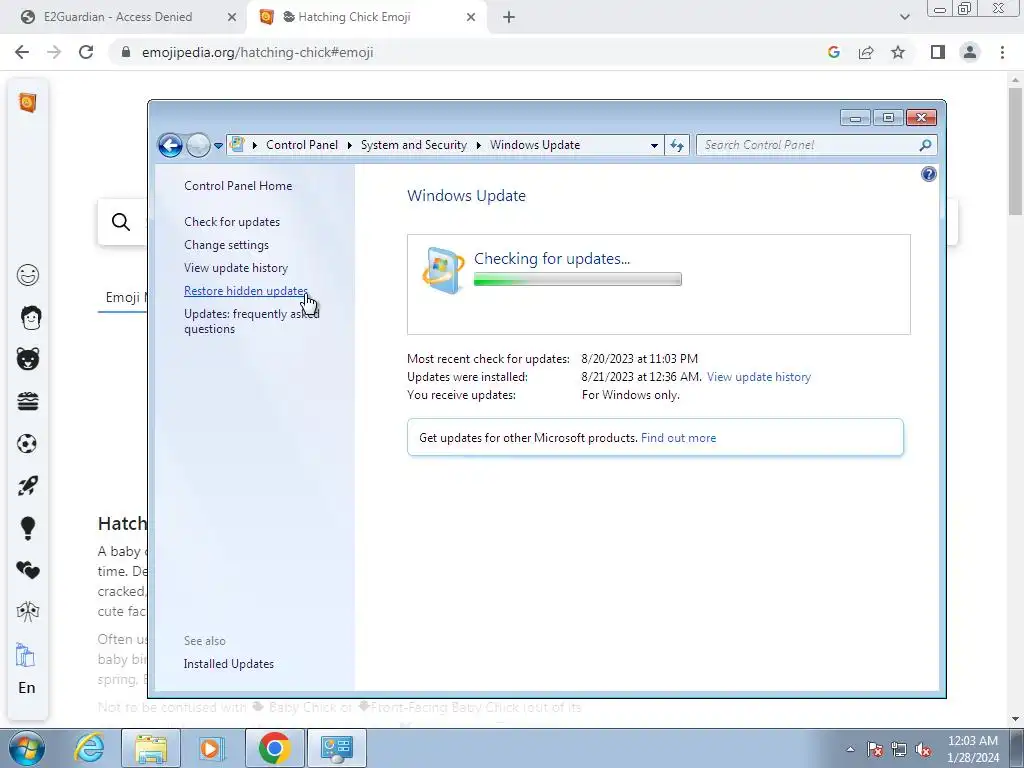
Task: Open Travel category rocket icon
Action: (x=27, y=486)
